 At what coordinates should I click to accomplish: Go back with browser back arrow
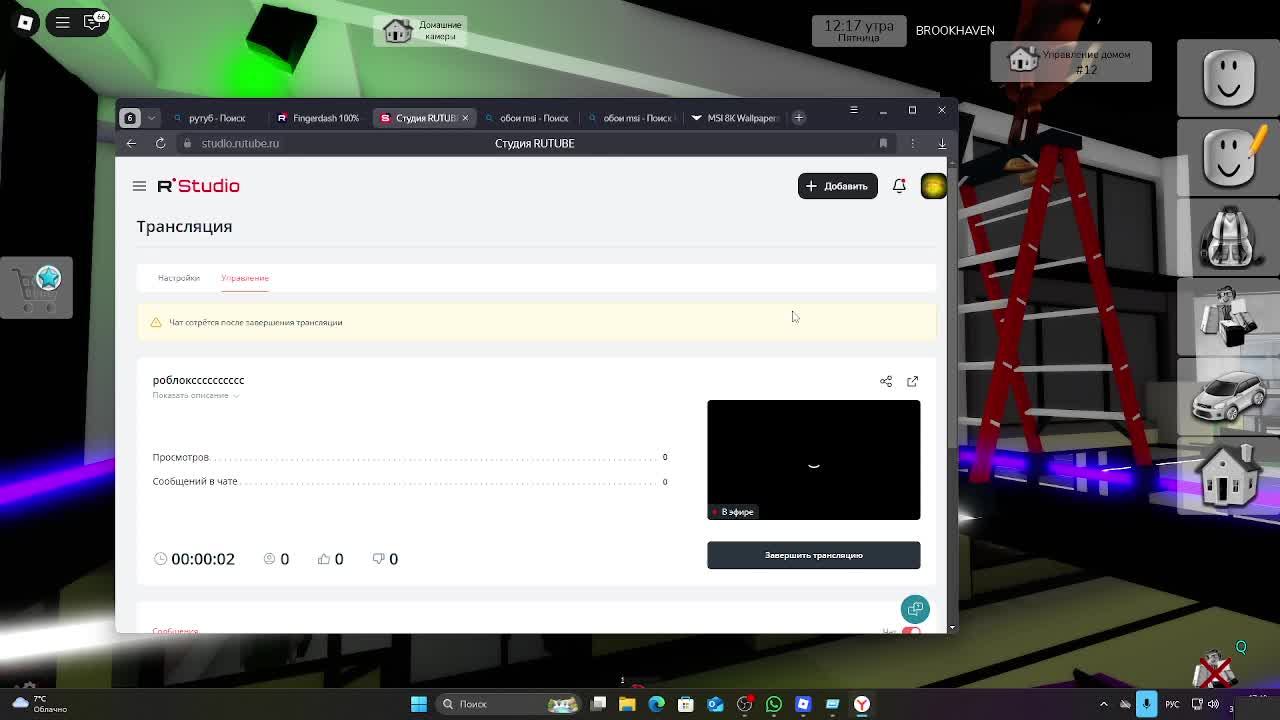(131, 143)
